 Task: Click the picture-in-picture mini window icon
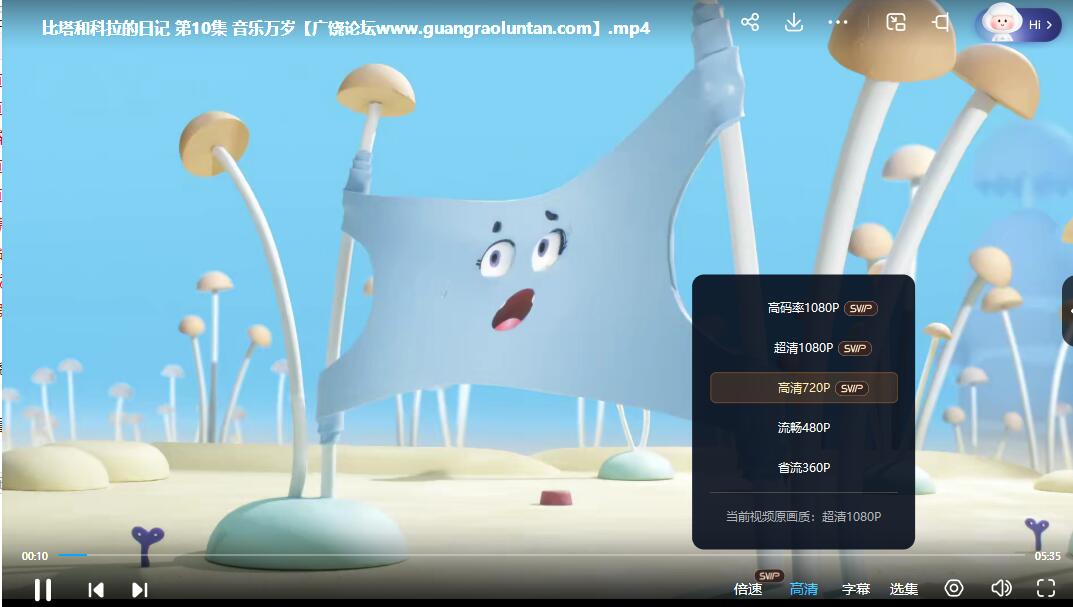896,23
